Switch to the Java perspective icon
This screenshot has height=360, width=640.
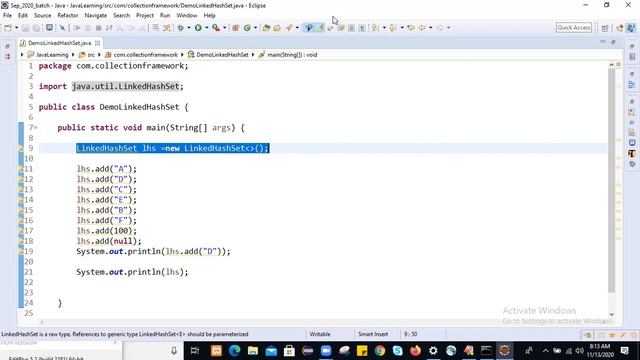coord(631,28)
